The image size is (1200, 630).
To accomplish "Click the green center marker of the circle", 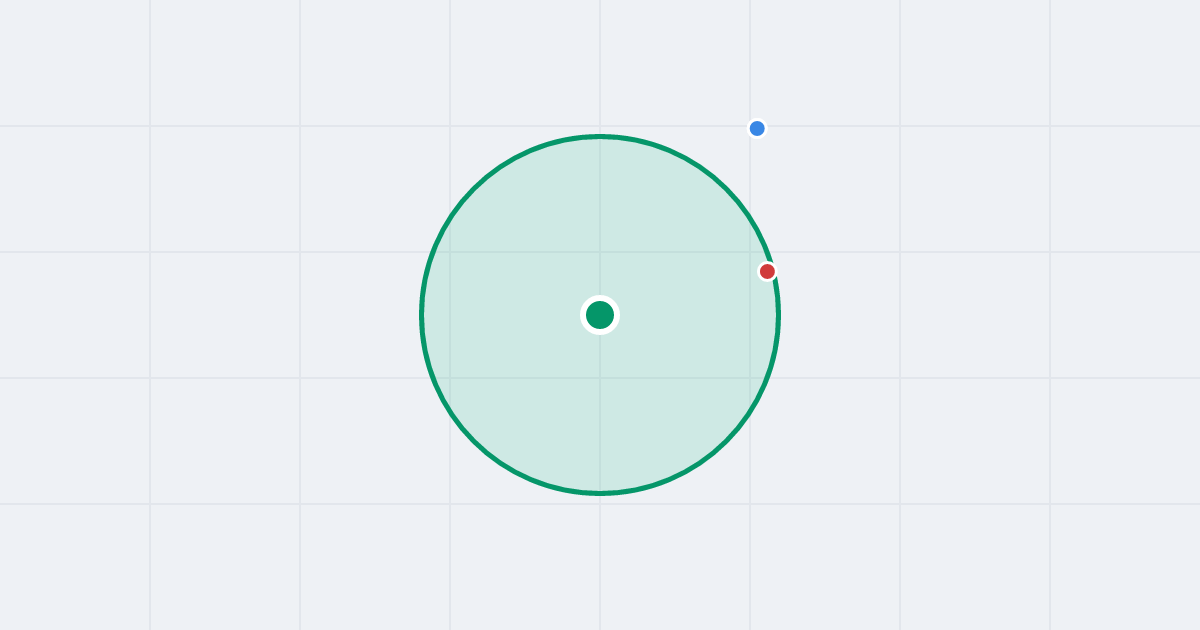I will click(x=600, y=315).
